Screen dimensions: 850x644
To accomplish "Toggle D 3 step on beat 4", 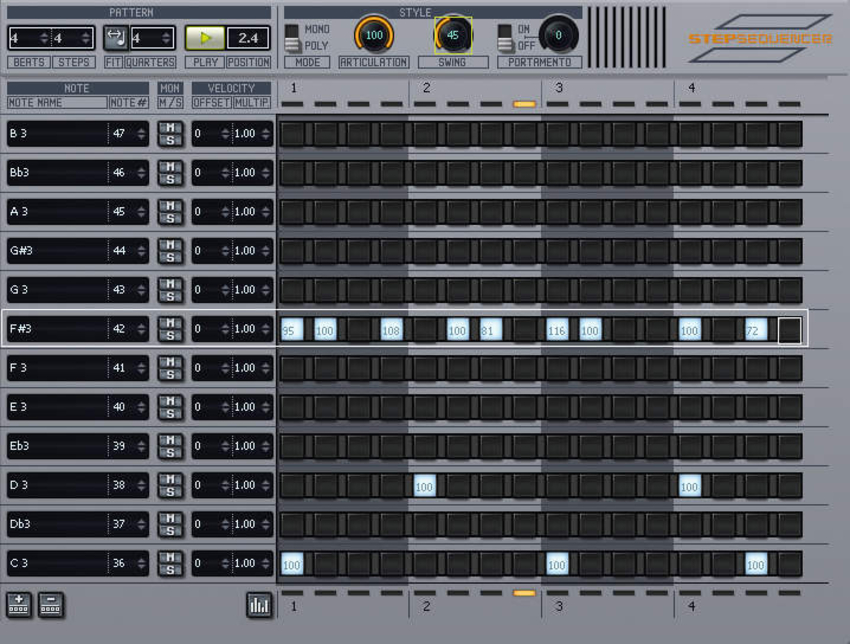I will (690, 486).
